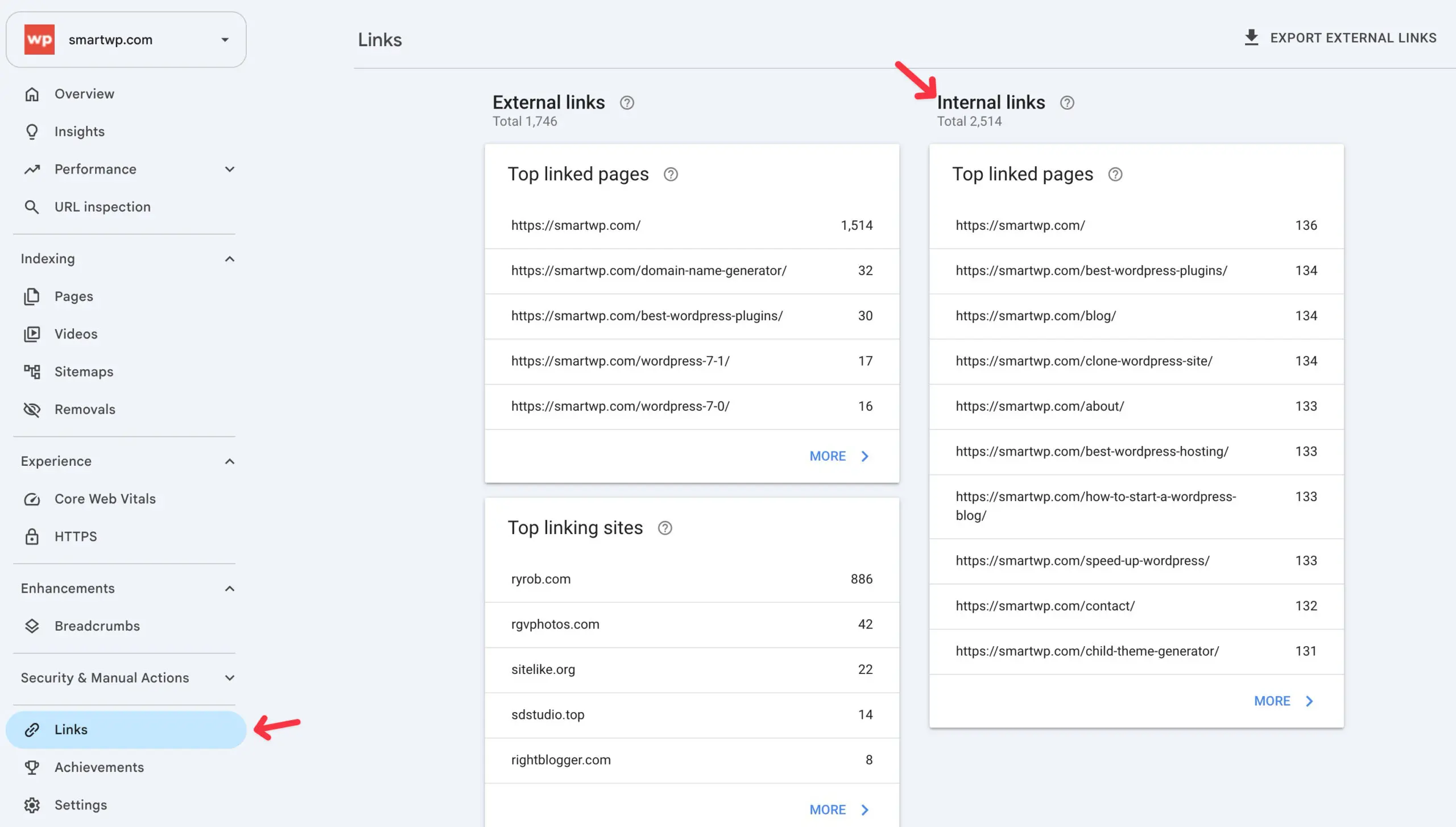Click the Core Web Vitals gauge icon
Screen dimensions: 1456x827
pyautogui.click(x=32, y=499)
